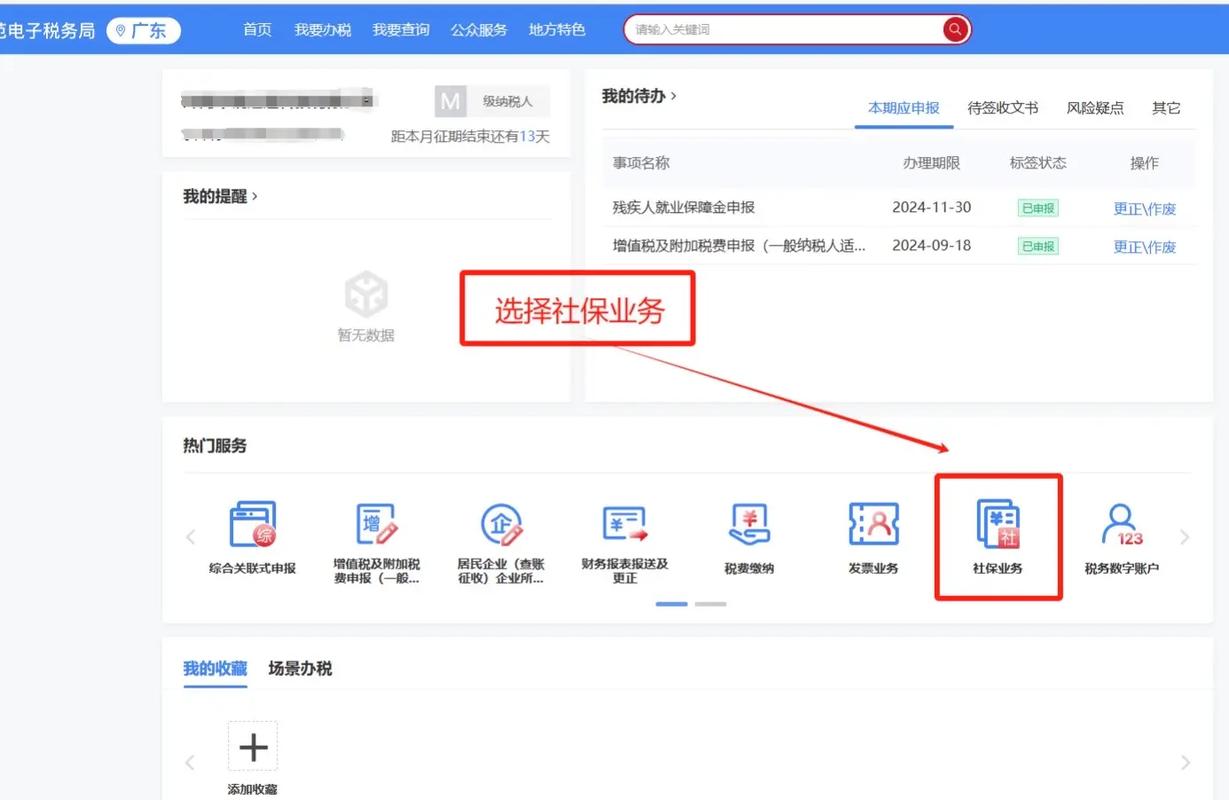Click 残疾人就业保障金申报 row text
Viewport: 1229px width, 800px height.
(x=684, y=208)
